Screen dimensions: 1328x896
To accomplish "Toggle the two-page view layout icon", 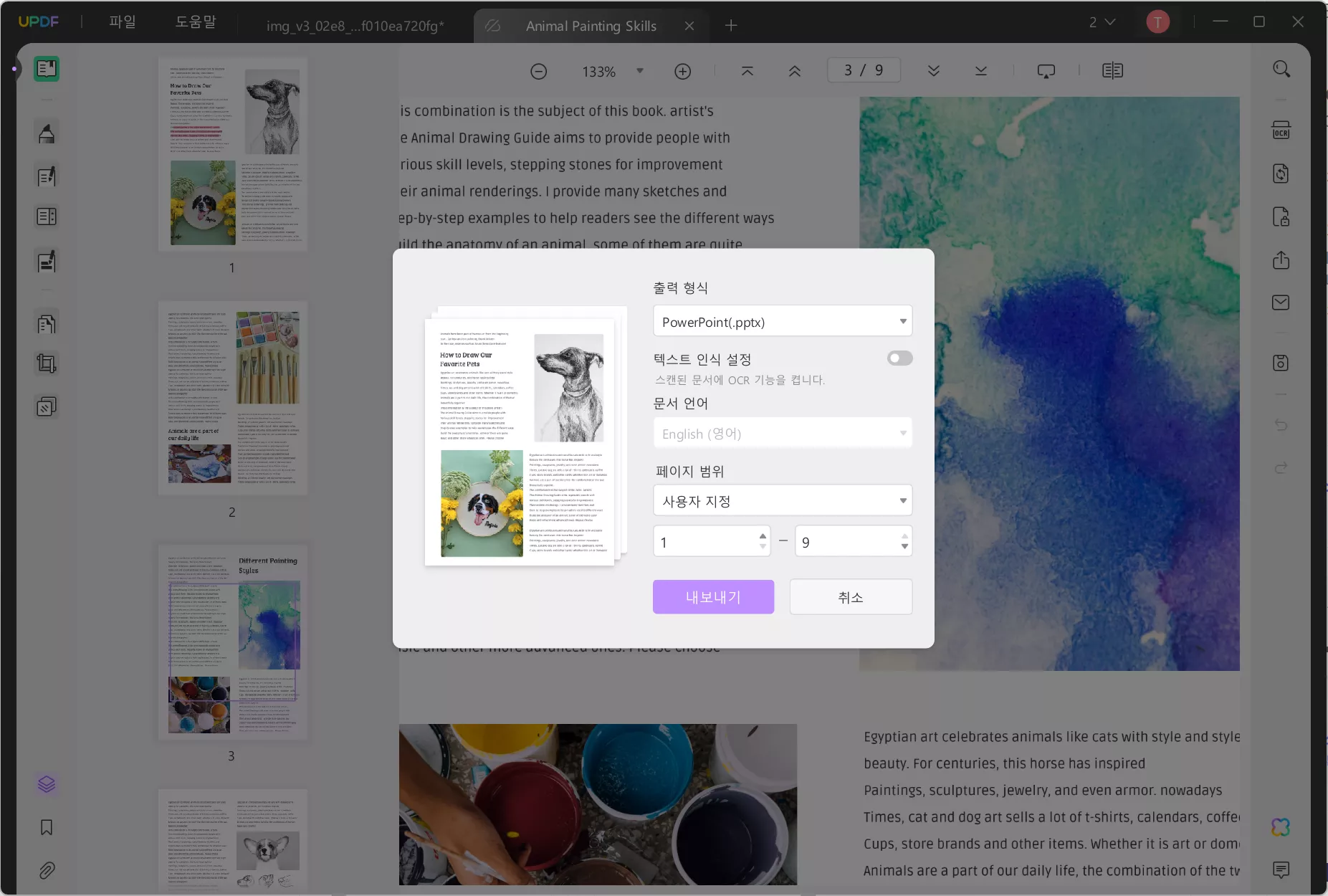I will [1113, 71].
